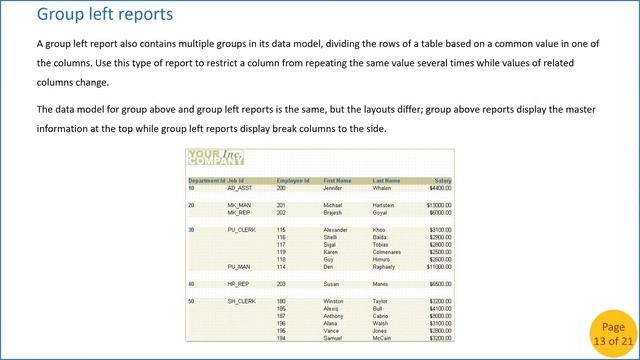This screenshot has height=360, width=640.
Task: Click last name 'Taylor'
Action: click(x=380, y=301)
